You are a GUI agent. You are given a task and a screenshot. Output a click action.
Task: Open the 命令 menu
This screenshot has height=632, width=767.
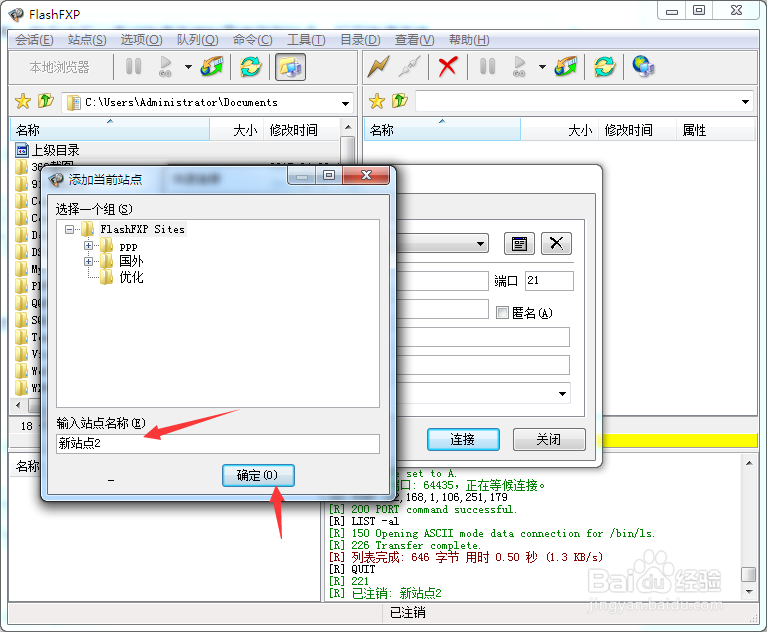pos(252,40)
